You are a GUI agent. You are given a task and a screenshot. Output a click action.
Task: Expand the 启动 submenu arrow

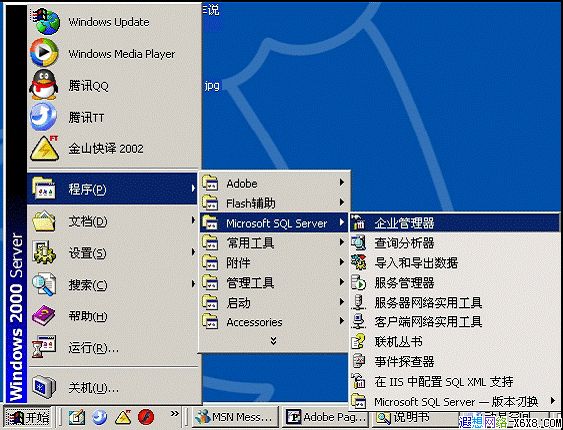pyautogui.click(x=342, y=302)
